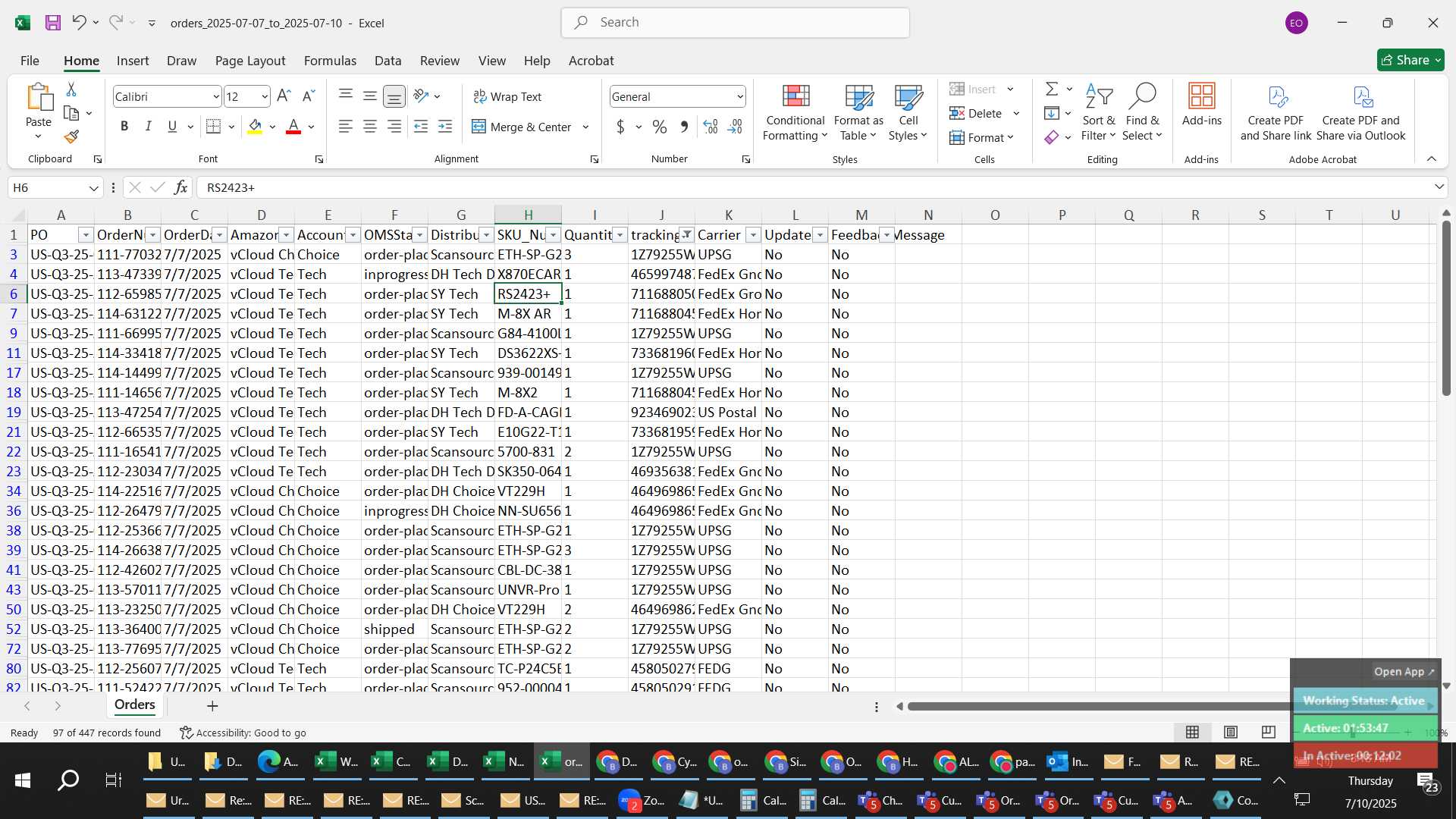Toggle Merge & Center

[x=522, y=127]
